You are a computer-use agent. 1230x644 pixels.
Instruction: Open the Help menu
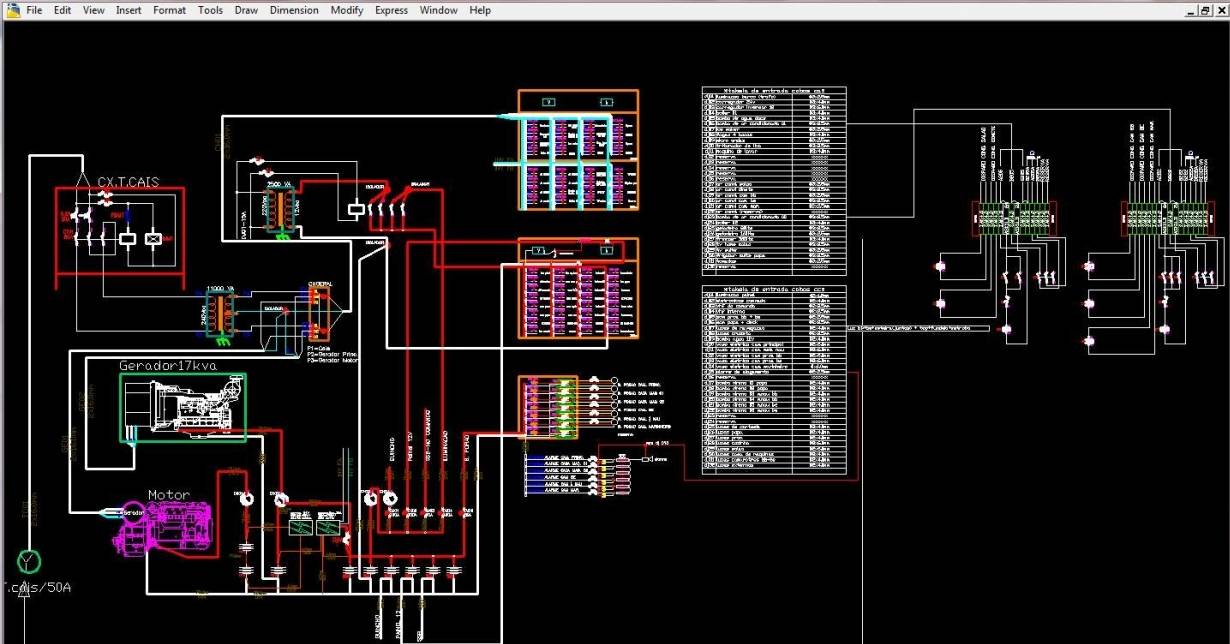click(480, 10)
